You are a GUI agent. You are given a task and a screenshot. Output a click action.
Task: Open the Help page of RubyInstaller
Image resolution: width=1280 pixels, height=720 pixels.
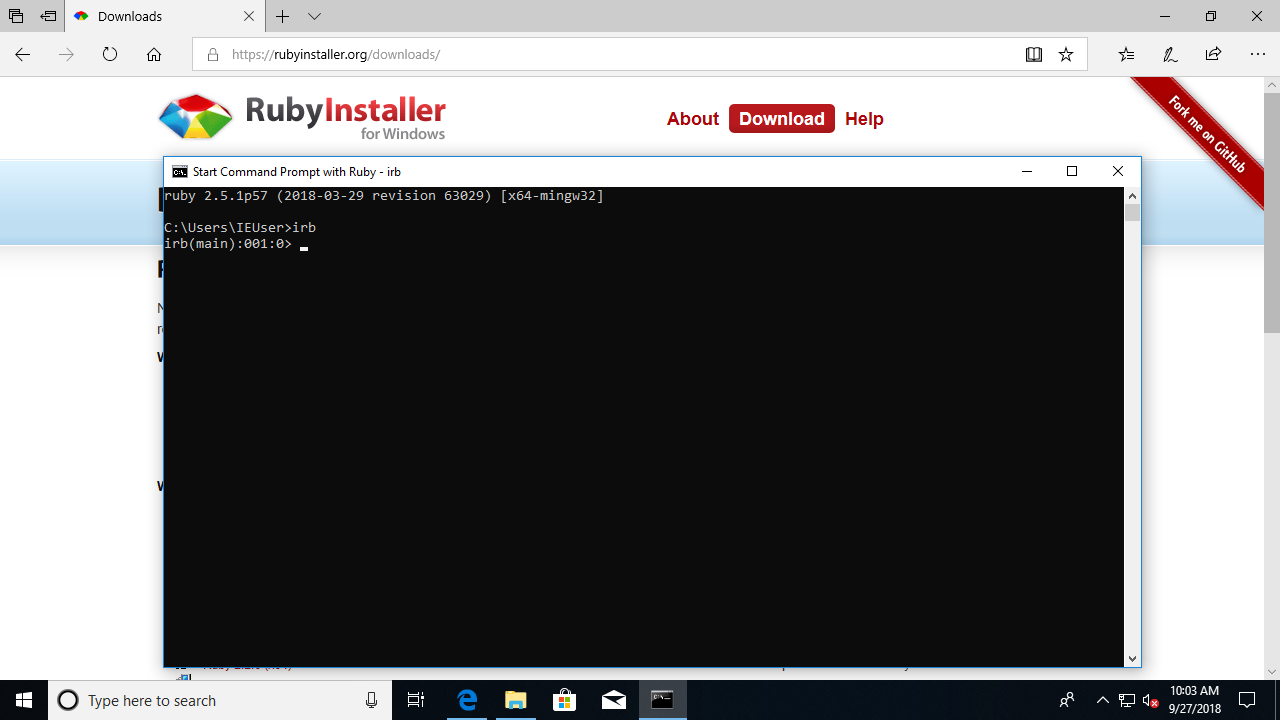[x=864, y=119]
